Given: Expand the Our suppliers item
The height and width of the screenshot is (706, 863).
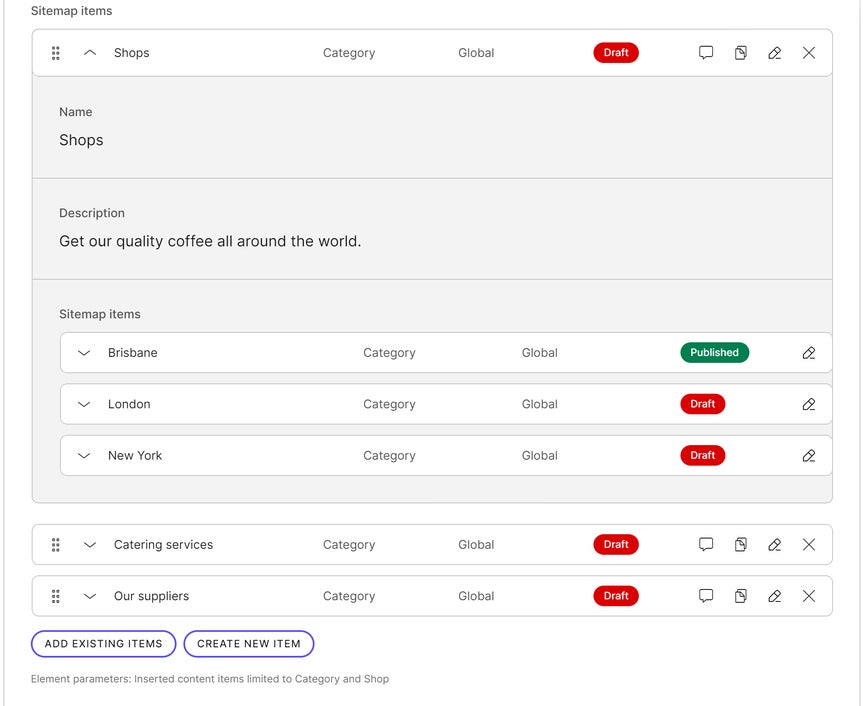Looking at the screenshot, I should pos(90,596).
